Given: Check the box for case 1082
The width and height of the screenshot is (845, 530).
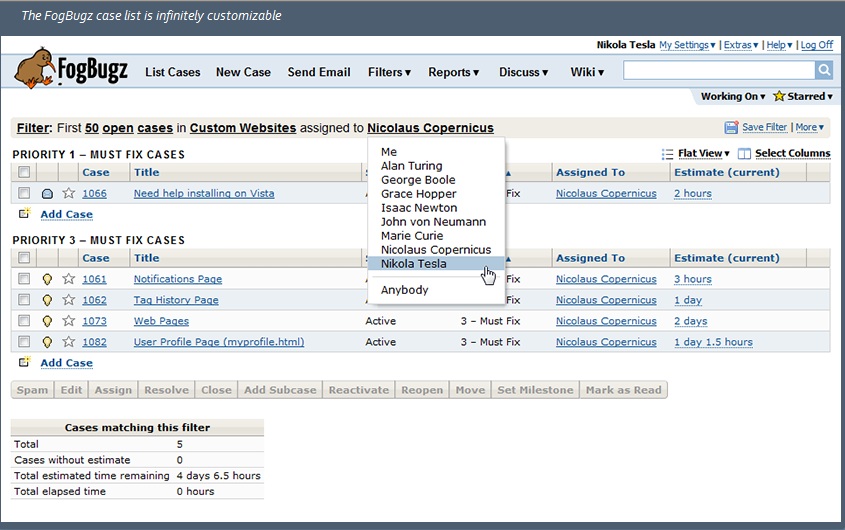Looking at the screenshot, I should (x=24, y=342).
